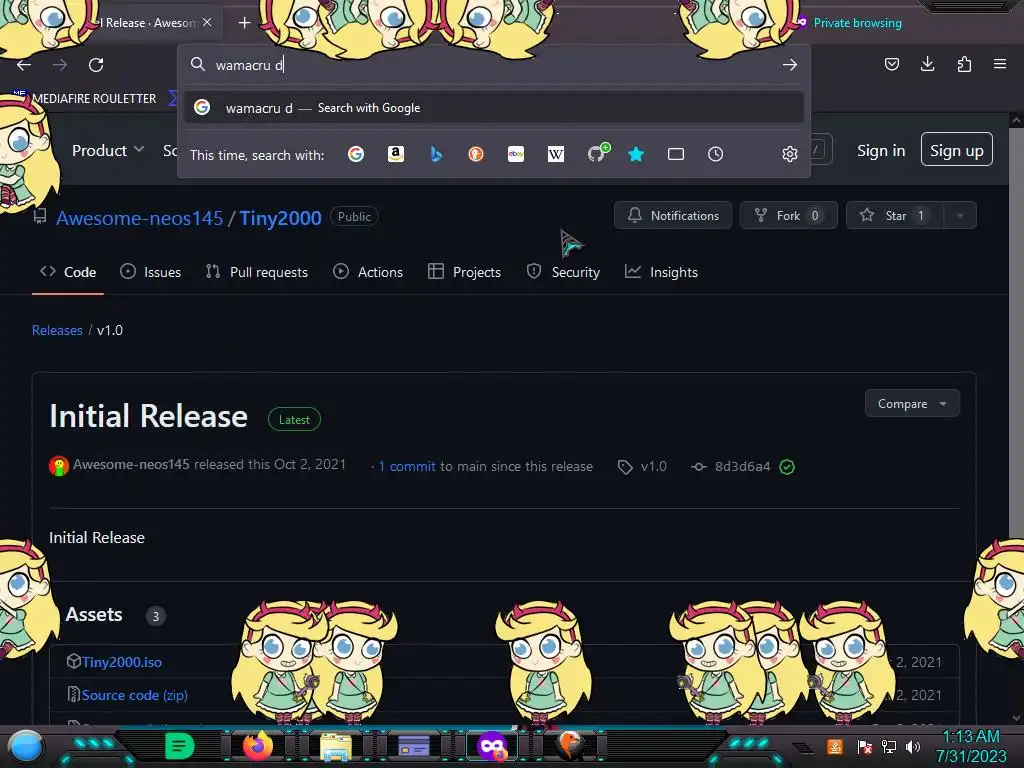The image size is (1024, 768).
Task: Open the green chat app in taskbar
Action: [180, 746]
